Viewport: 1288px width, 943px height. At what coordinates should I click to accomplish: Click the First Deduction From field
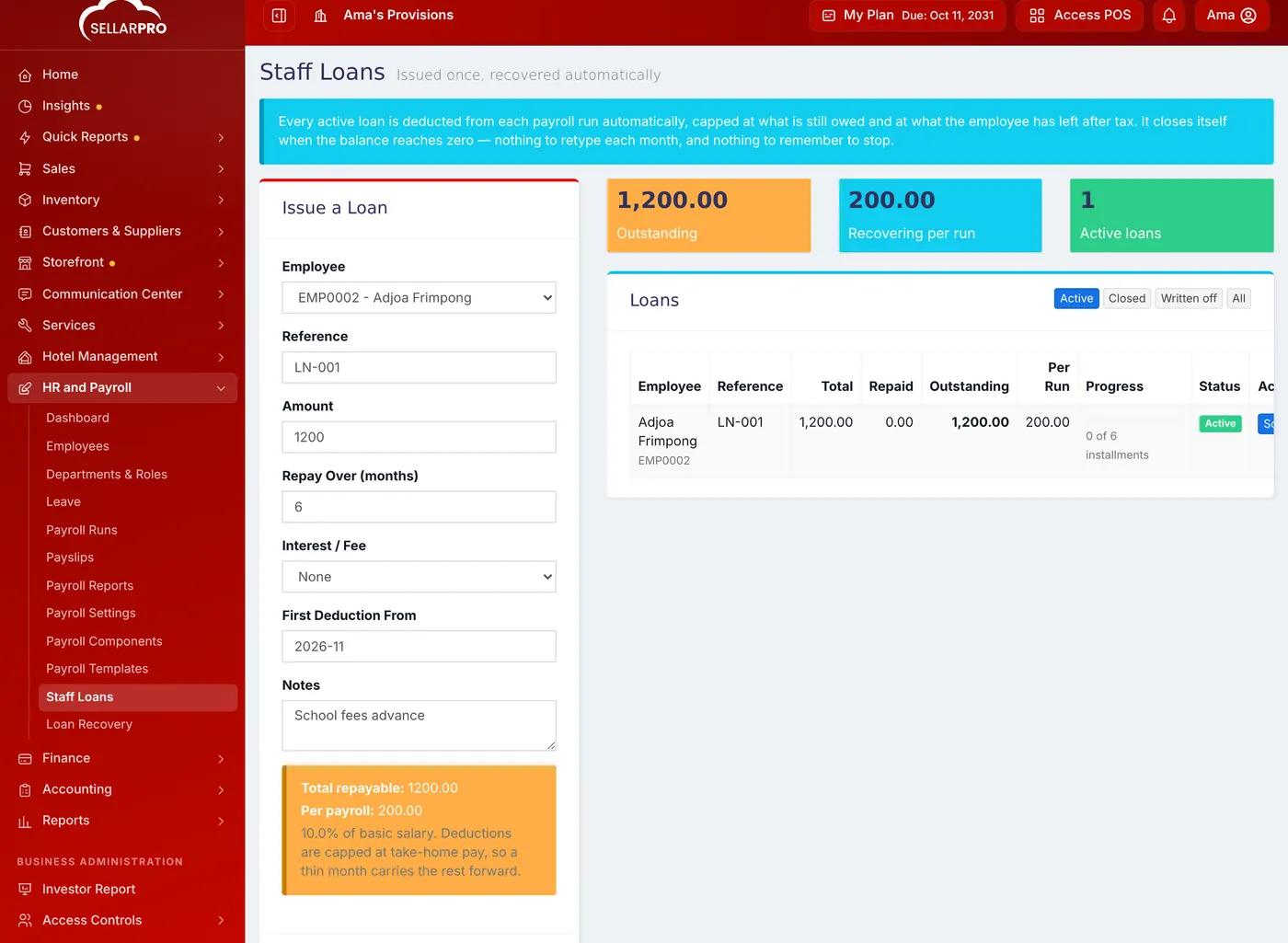(x=419, y=647)
